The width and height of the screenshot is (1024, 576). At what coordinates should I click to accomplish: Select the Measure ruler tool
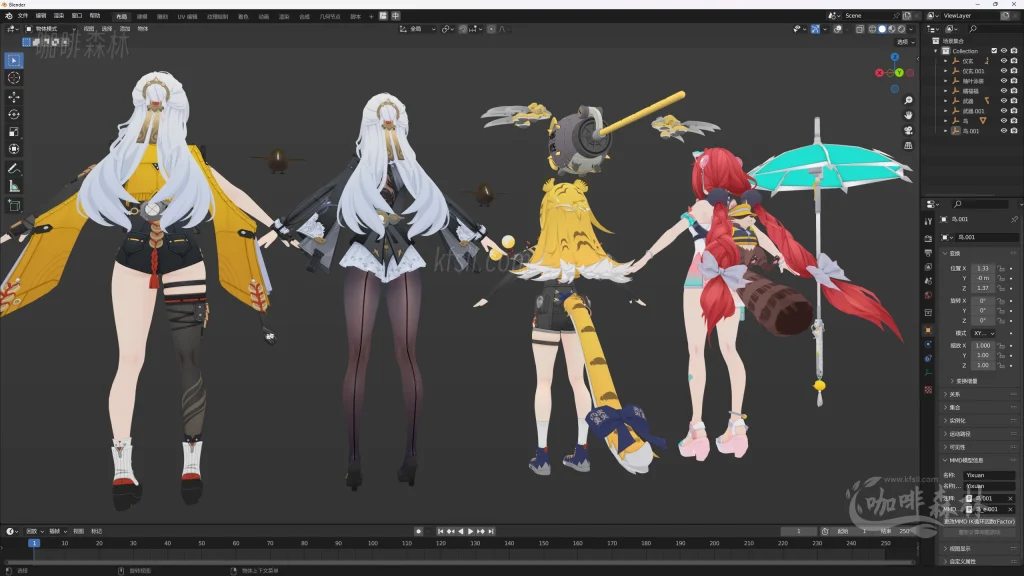pyautogui.click(x=14, y=186)
